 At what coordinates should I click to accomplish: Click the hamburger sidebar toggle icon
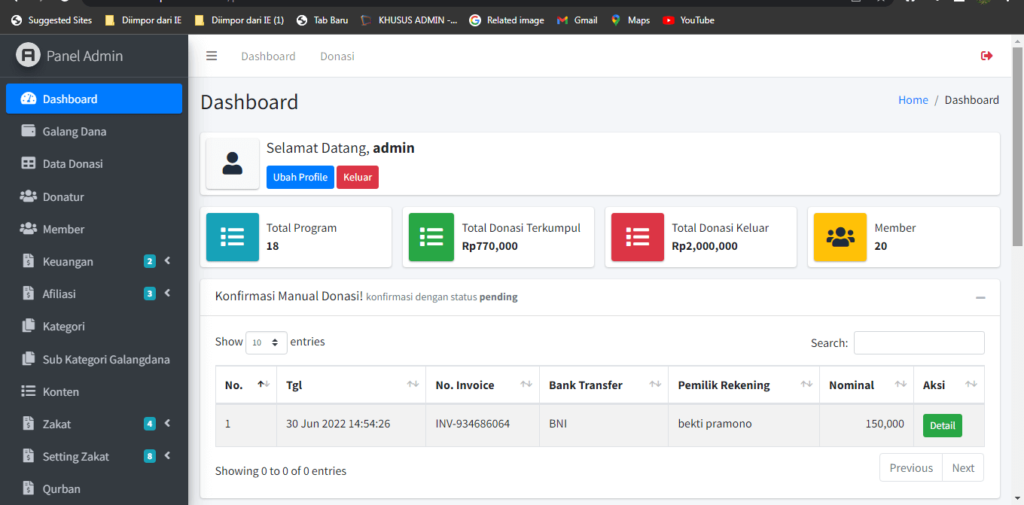[x=212, y=56]
